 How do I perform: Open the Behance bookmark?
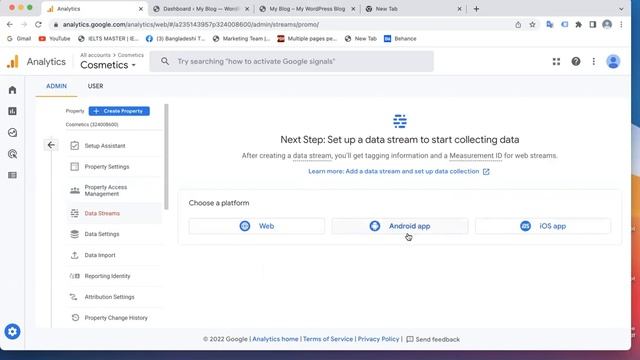(400, 39)
